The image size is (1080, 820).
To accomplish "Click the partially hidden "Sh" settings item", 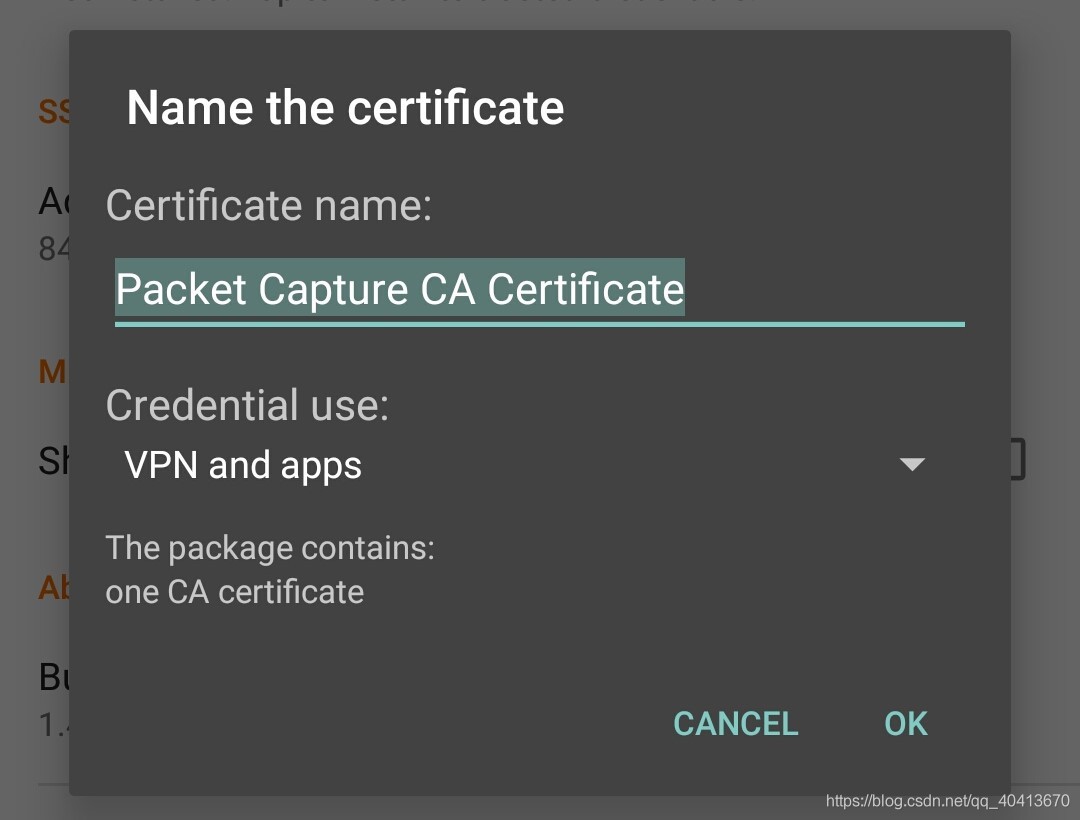I will (53, 461).
